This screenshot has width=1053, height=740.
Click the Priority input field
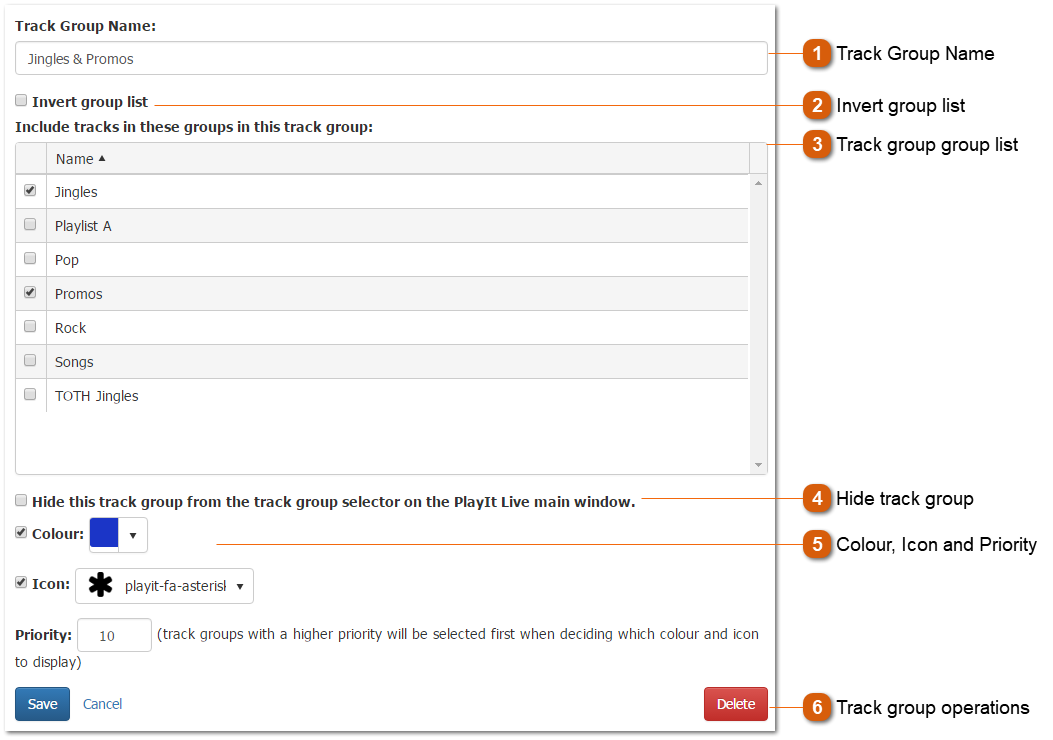tap(113, 634)
